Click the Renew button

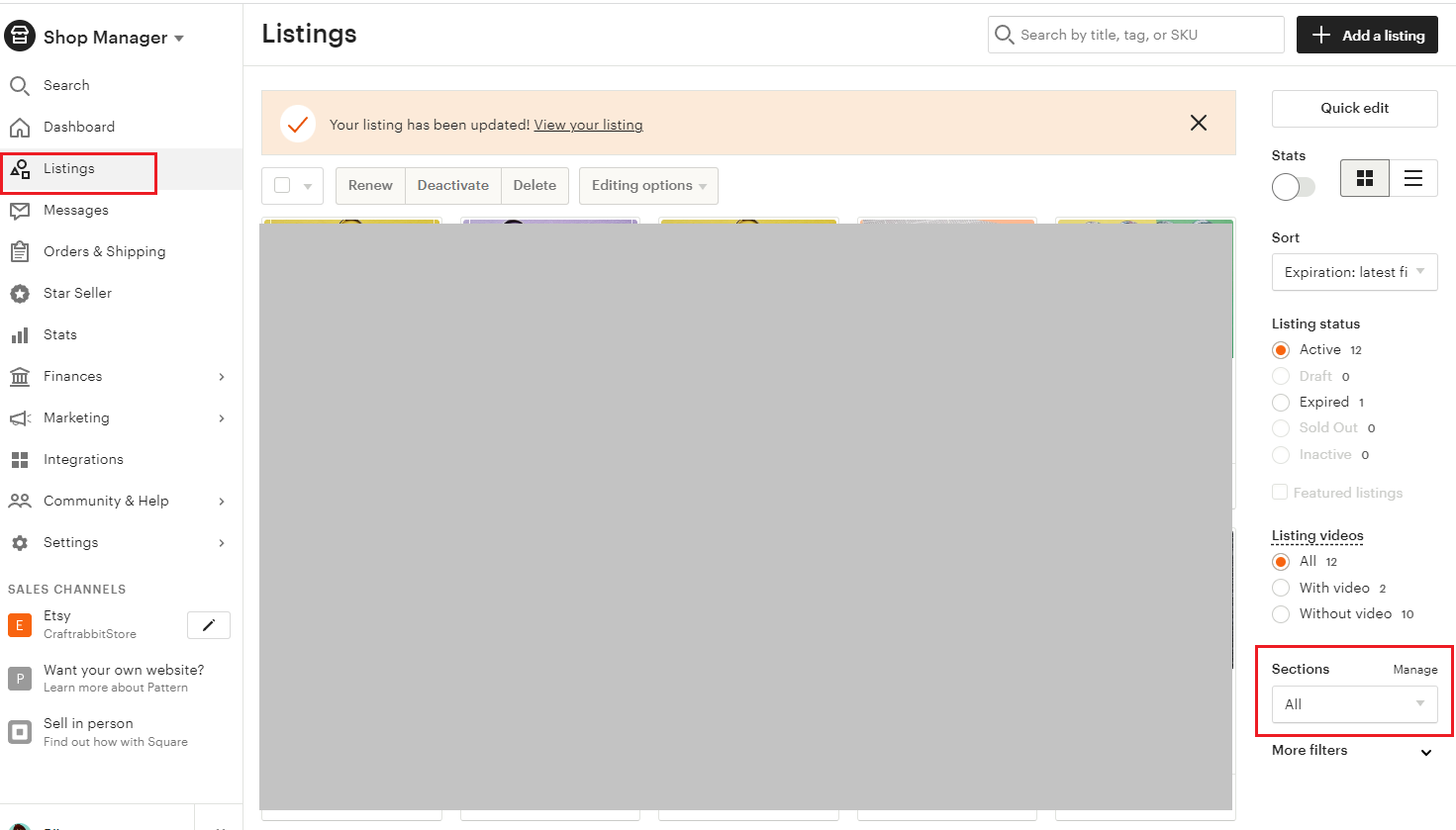(370, 186)
